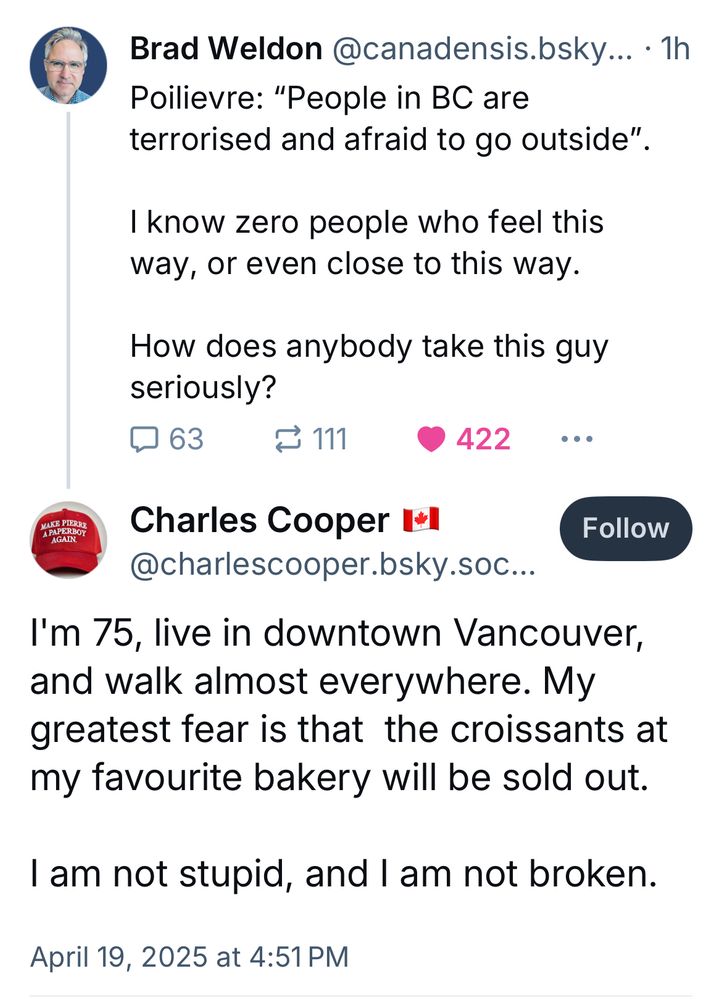The height and width of the screenshot is (1000, 722).
Task: Toggle a repost via the retweet arrows
Action: (289, 438)
